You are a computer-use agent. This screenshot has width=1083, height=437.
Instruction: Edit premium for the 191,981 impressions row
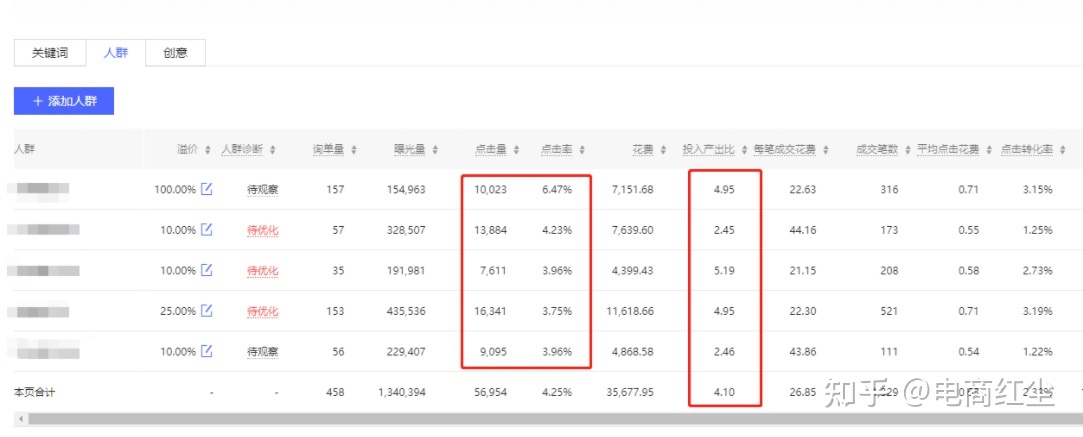pos(207,270)
